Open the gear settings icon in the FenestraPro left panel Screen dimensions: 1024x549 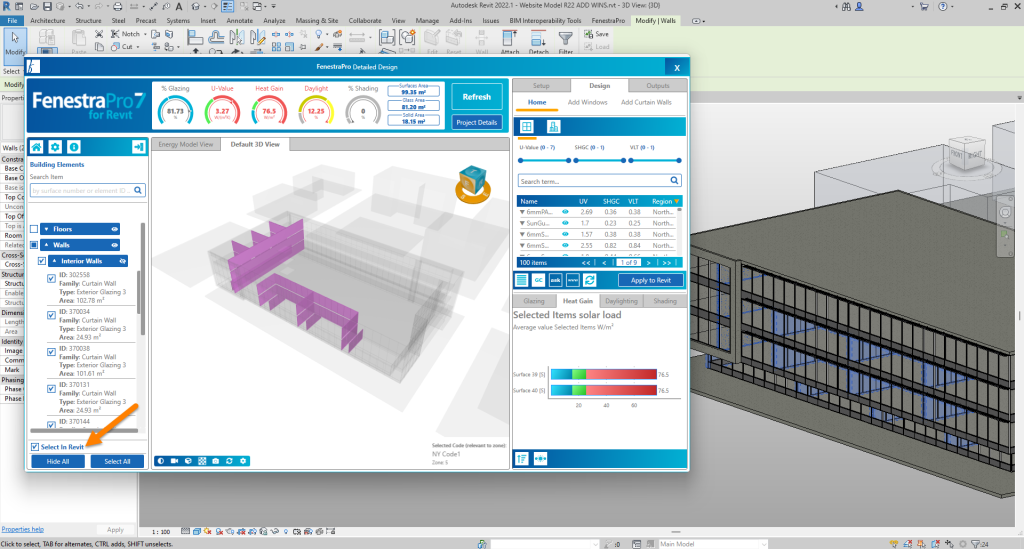coord(56,147)
